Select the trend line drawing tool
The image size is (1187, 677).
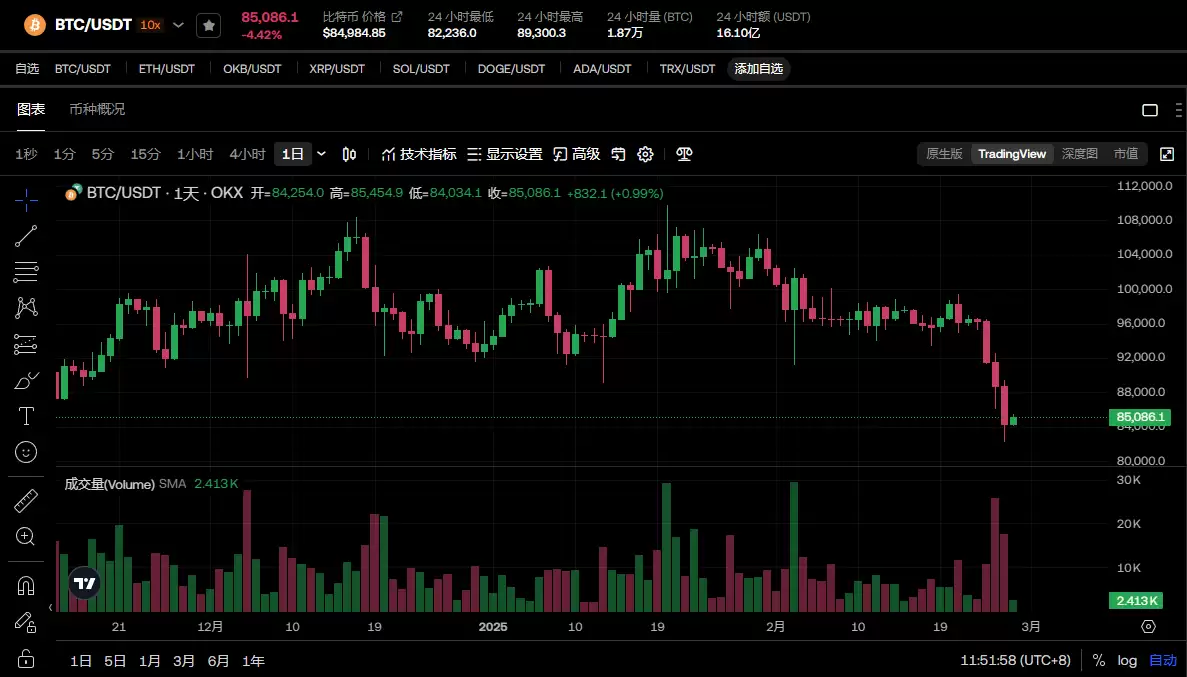tap(27, 236)
